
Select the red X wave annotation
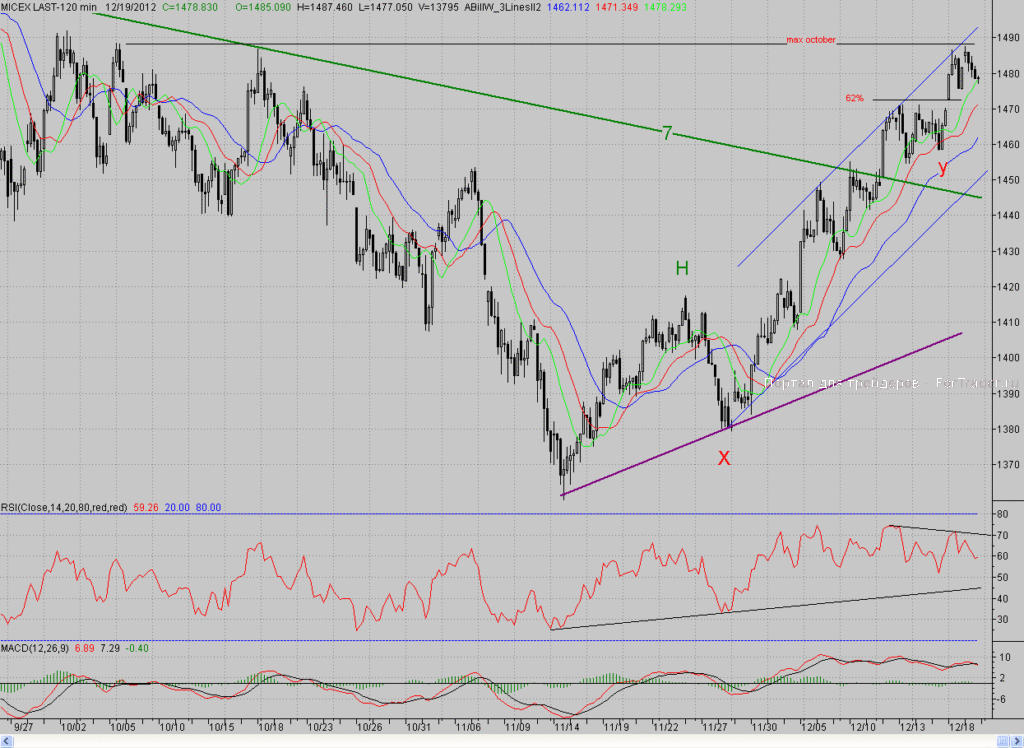[x=724, y=458]
